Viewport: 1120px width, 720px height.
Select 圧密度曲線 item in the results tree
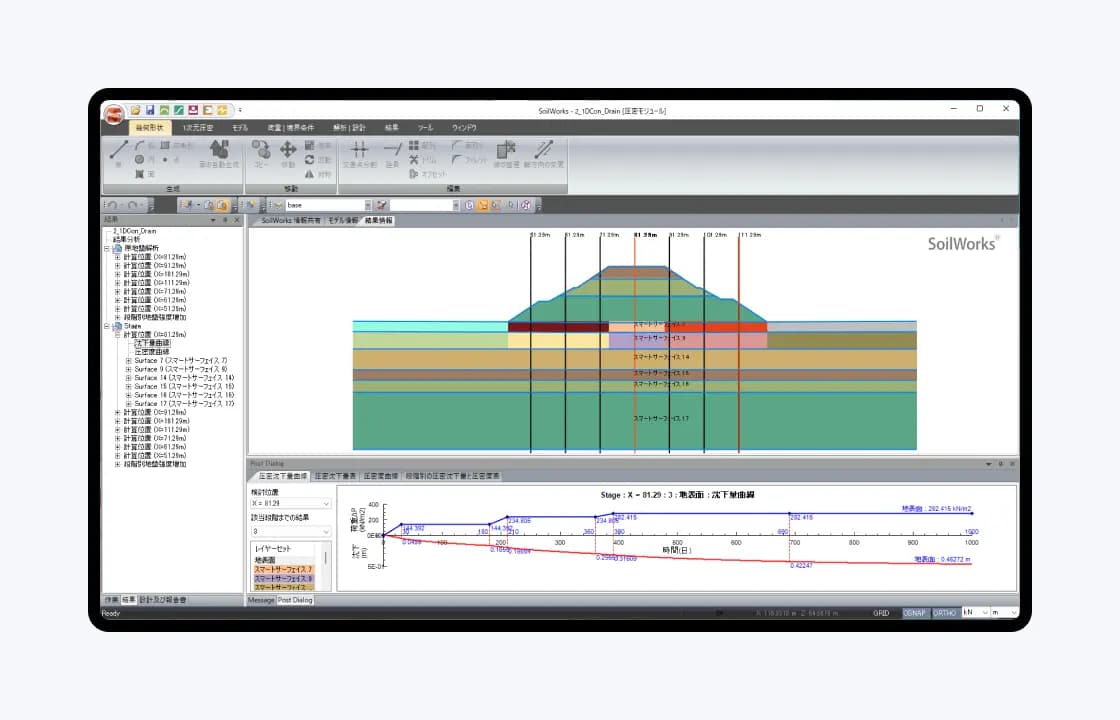pos(152,352)
